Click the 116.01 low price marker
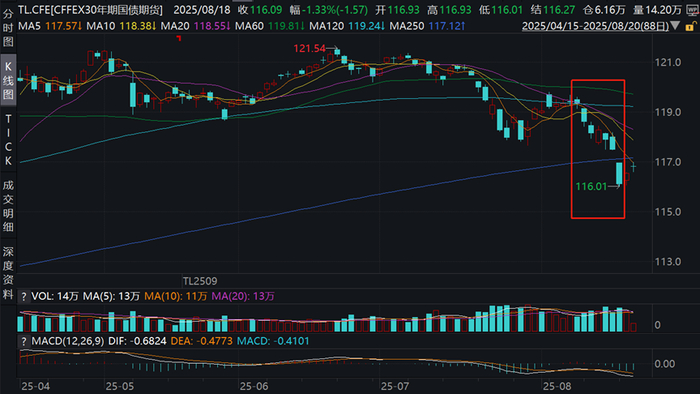Image resolution: width=700 pixels, height=394 pixels. (x=592, y=187)
